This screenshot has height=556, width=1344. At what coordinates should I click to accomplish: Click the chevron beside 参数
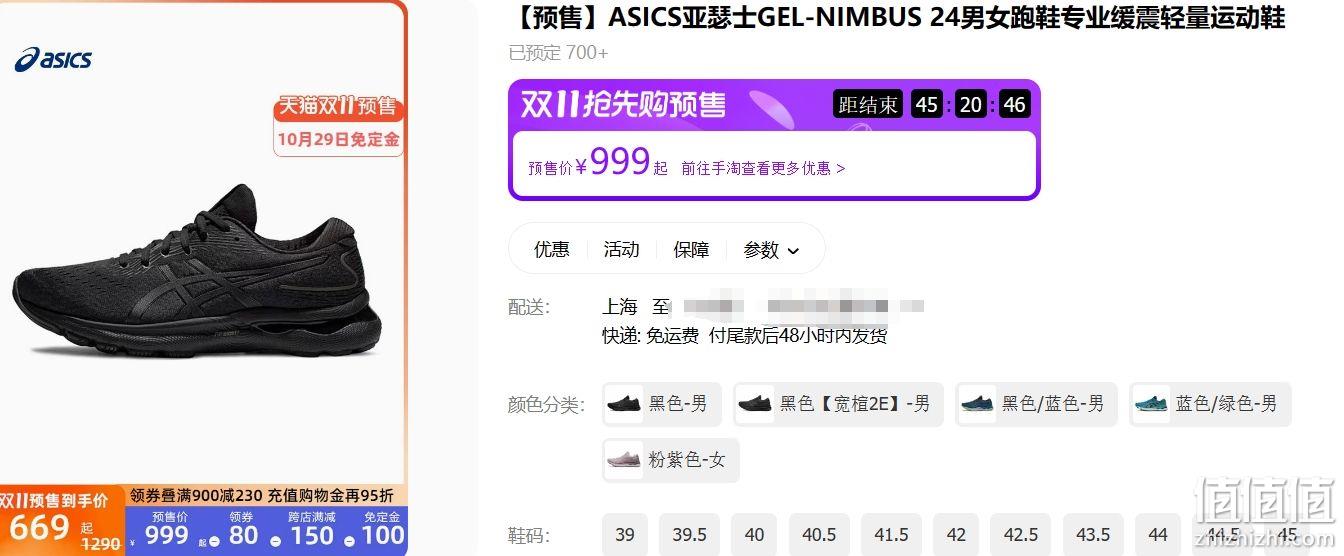pyautogui.click(x=794, y=251)
